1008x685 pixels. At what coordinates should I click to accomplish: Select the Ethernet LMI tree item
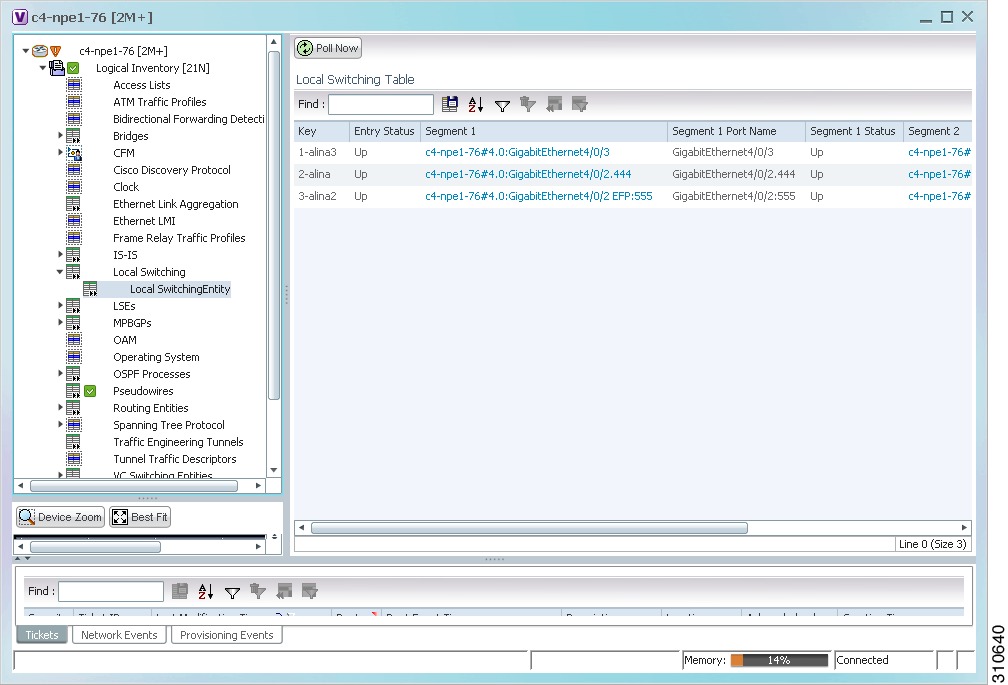pyautogui.click(x=144, y=221)
